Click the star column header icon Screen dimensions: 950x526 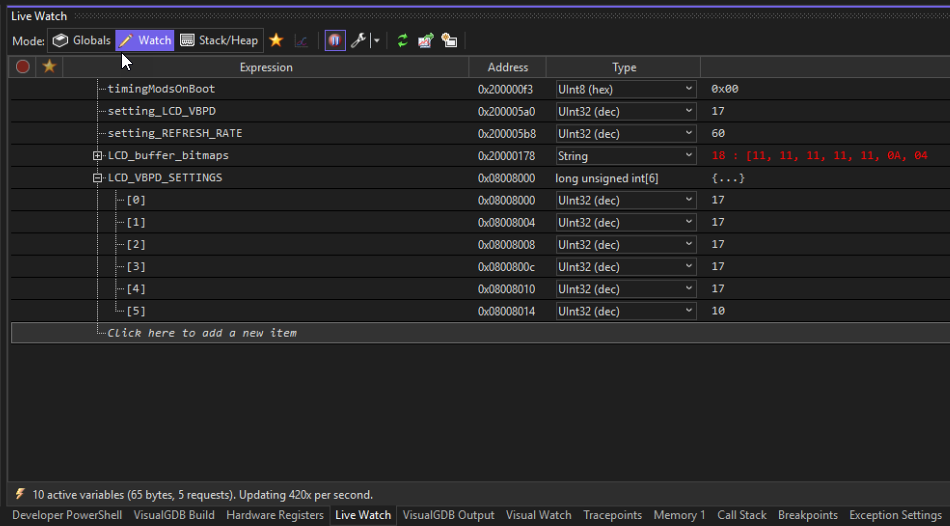(49, 67)
